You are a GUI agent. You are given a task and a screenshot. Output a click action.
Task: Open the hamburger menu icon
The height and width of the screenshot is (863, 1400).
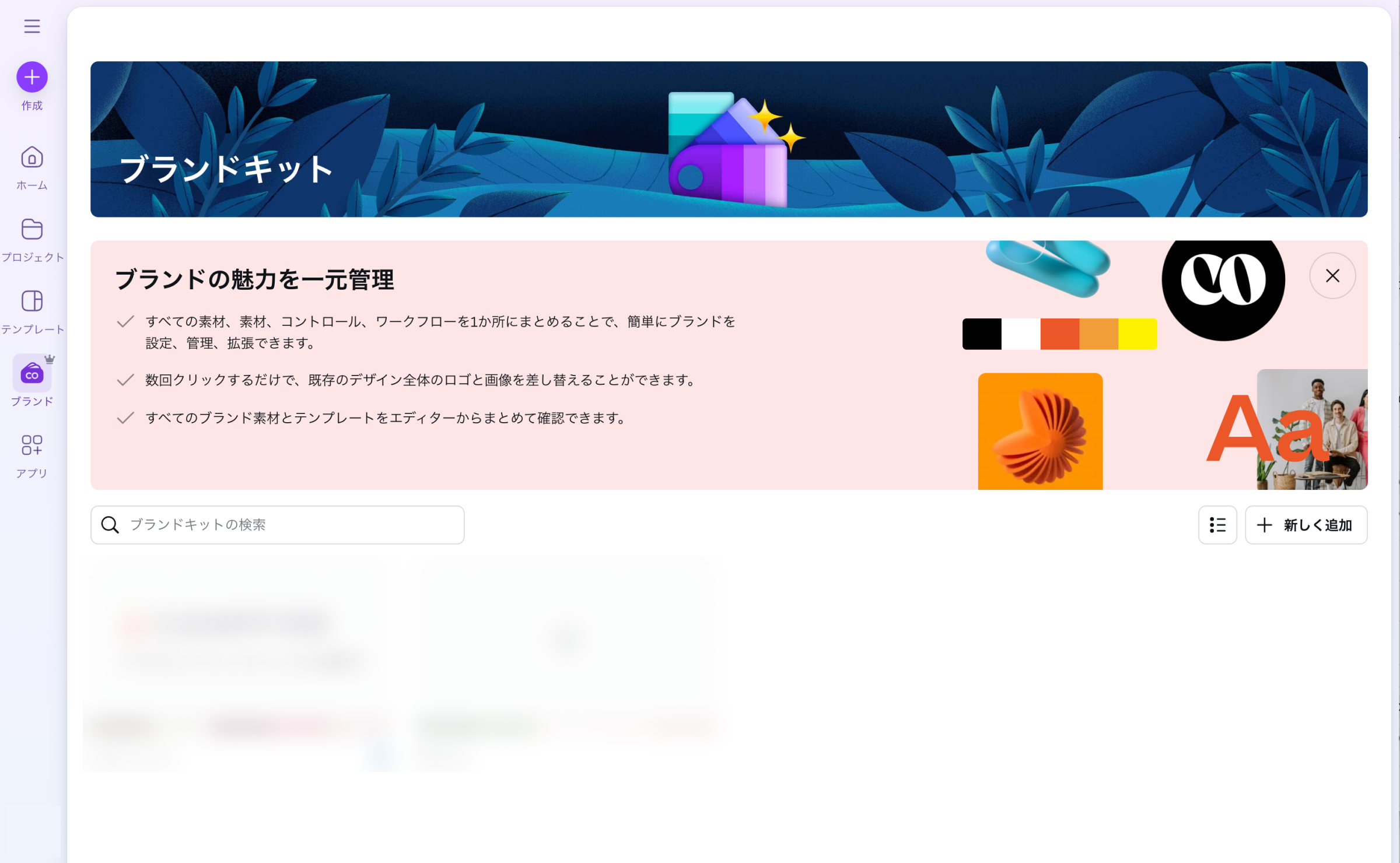(32, 26)
